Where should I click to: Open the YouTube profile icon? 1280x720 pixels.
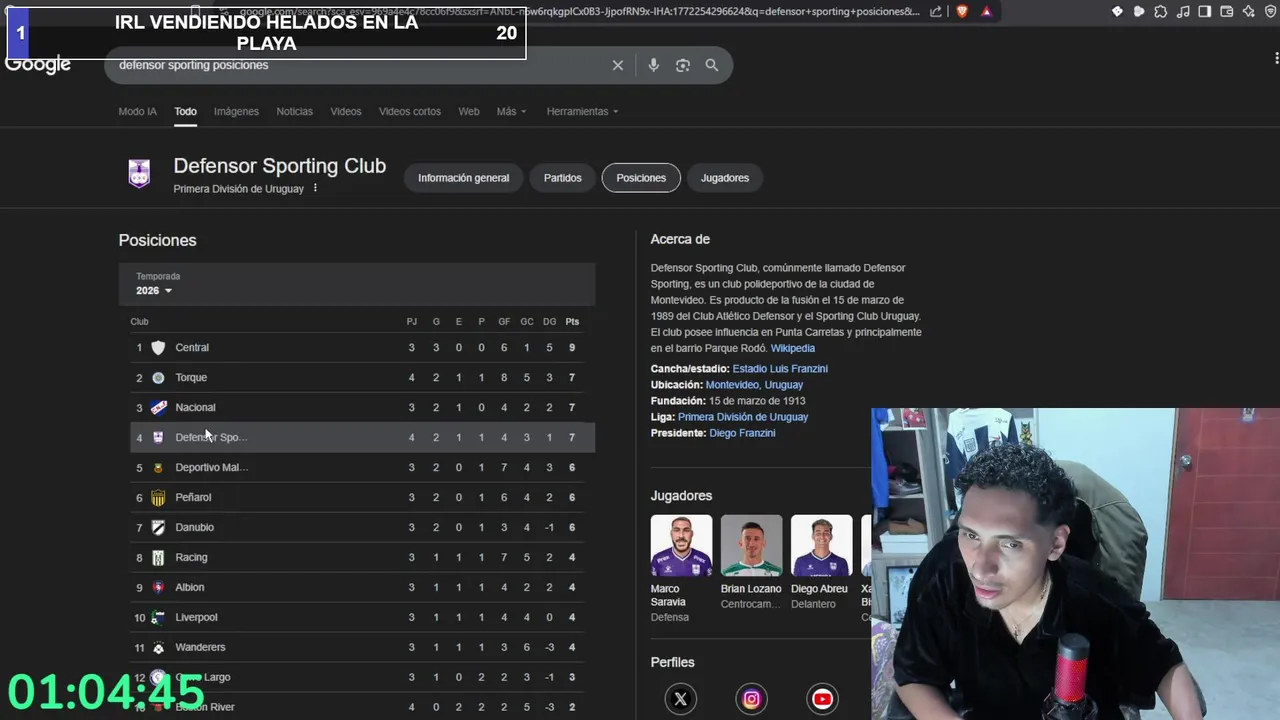[822, 699]
